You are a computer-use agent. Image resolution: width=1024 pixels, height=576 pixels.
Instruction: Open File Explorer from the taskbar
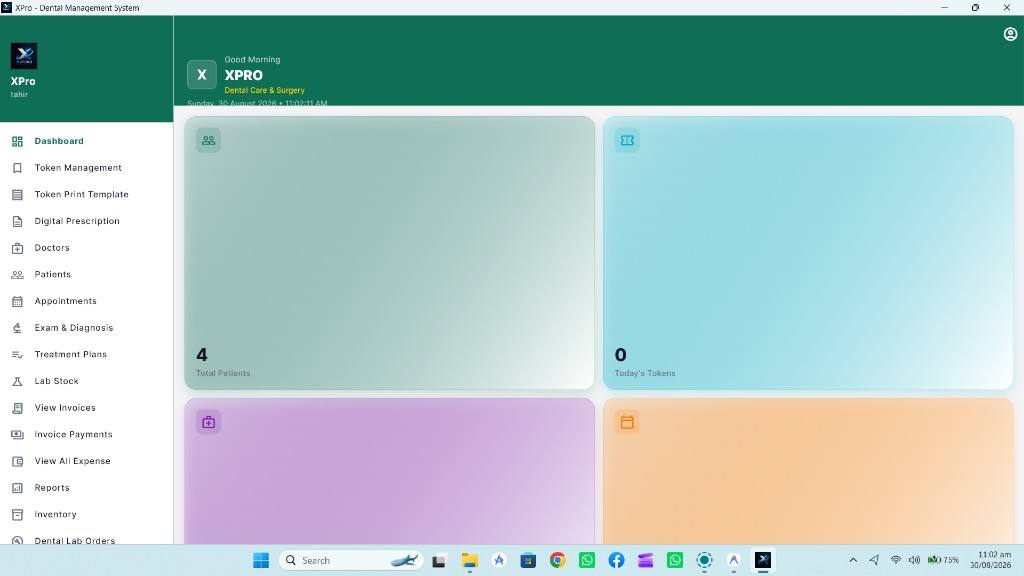pos(470,560)
